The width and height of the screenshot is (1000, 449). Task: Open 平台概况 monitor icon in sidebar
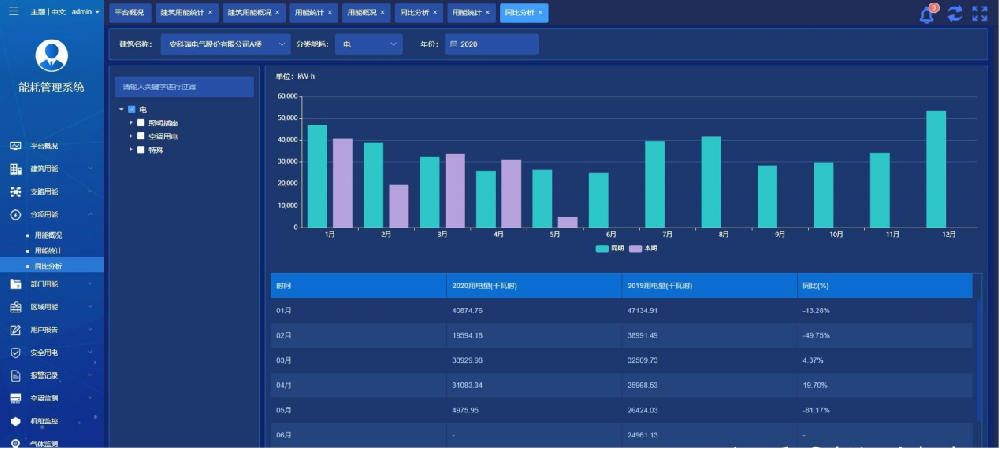click(17, 146)
